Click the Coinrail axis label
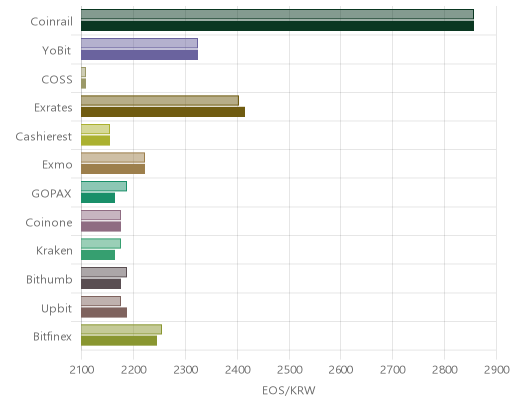The height and width of the screenshot is (408, 512). (51, 21)
